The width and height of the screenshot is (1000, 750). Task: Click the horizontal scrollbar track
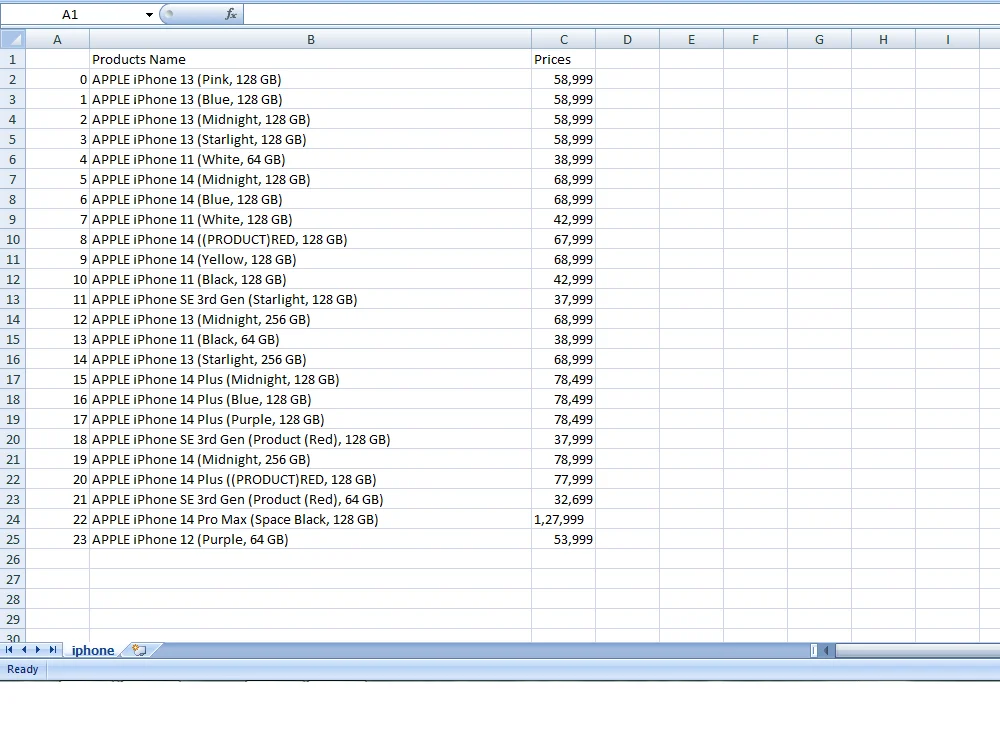pyautogui.click(x=917, y=651)
